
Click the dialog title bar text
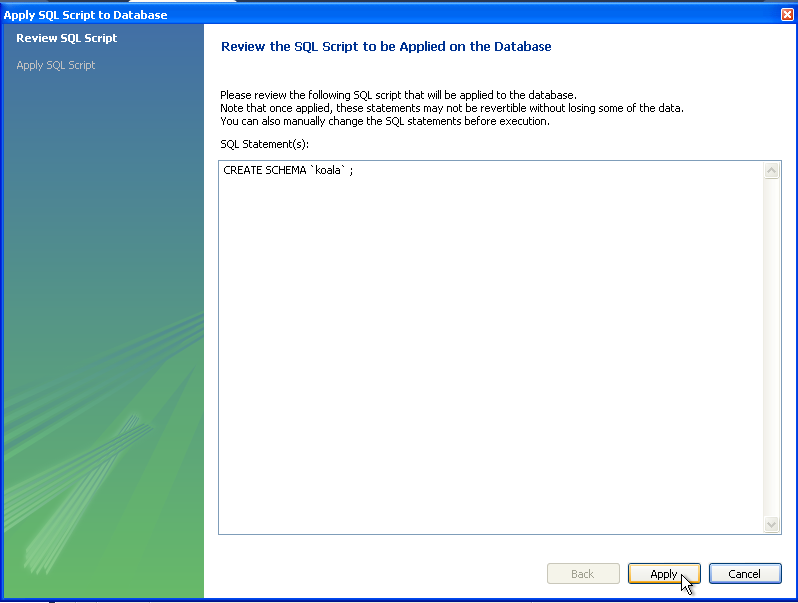point(86,15)
